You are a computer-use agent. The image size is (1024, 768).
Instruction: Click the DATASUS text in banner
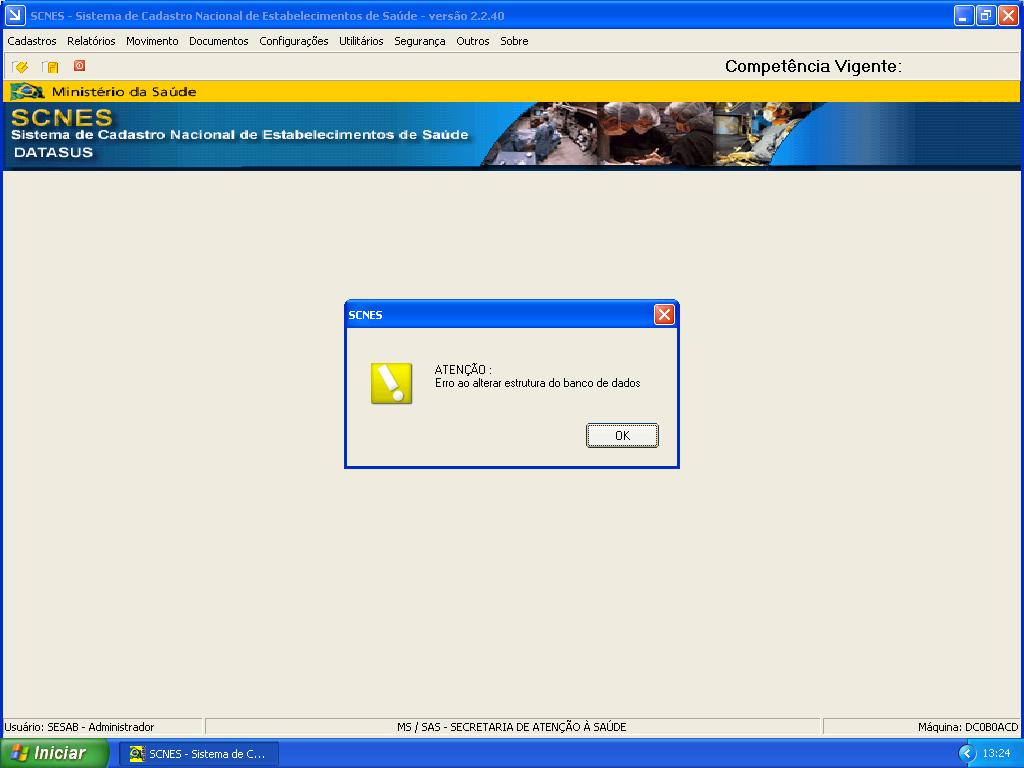(x=54, y=152)
